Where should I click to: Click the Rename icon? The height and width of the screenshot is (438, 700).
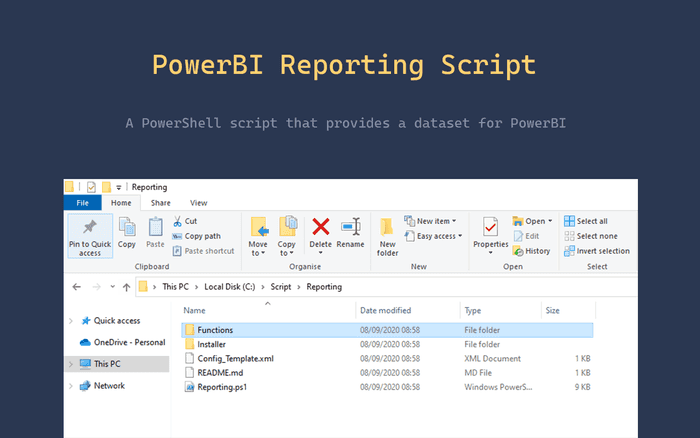(350, 227)
